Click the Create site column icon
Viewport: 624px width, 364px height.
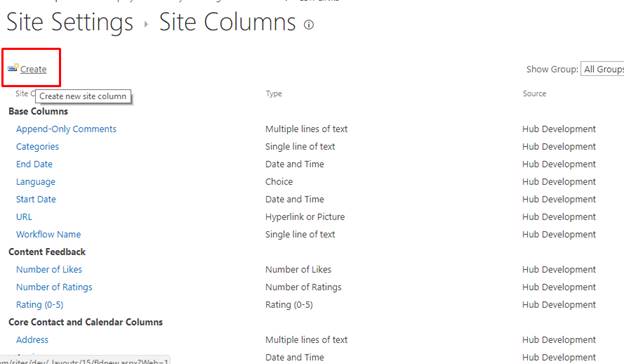[13, 68]
